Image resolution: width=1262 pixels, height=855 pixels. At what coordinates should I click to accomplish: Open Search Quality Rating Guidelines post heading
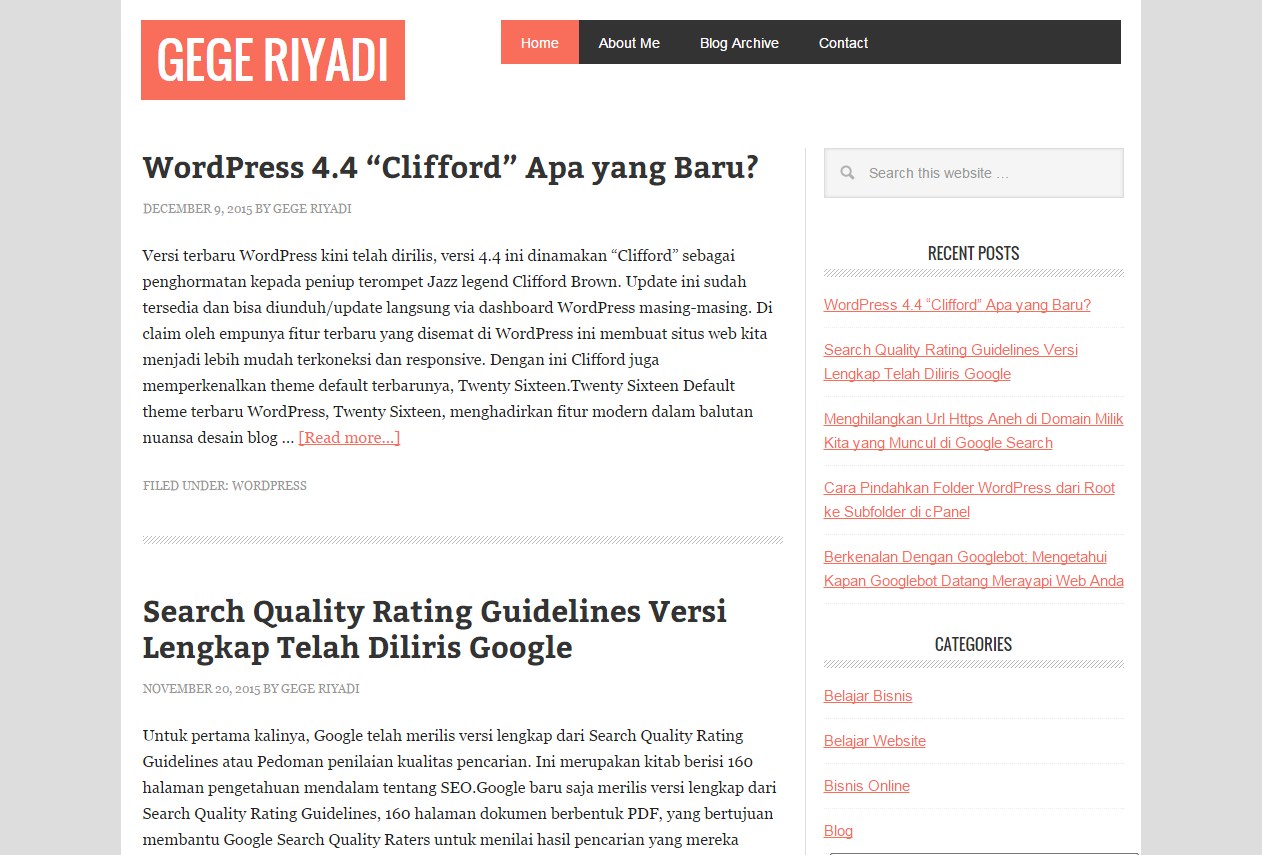click(x=435, y=629)
